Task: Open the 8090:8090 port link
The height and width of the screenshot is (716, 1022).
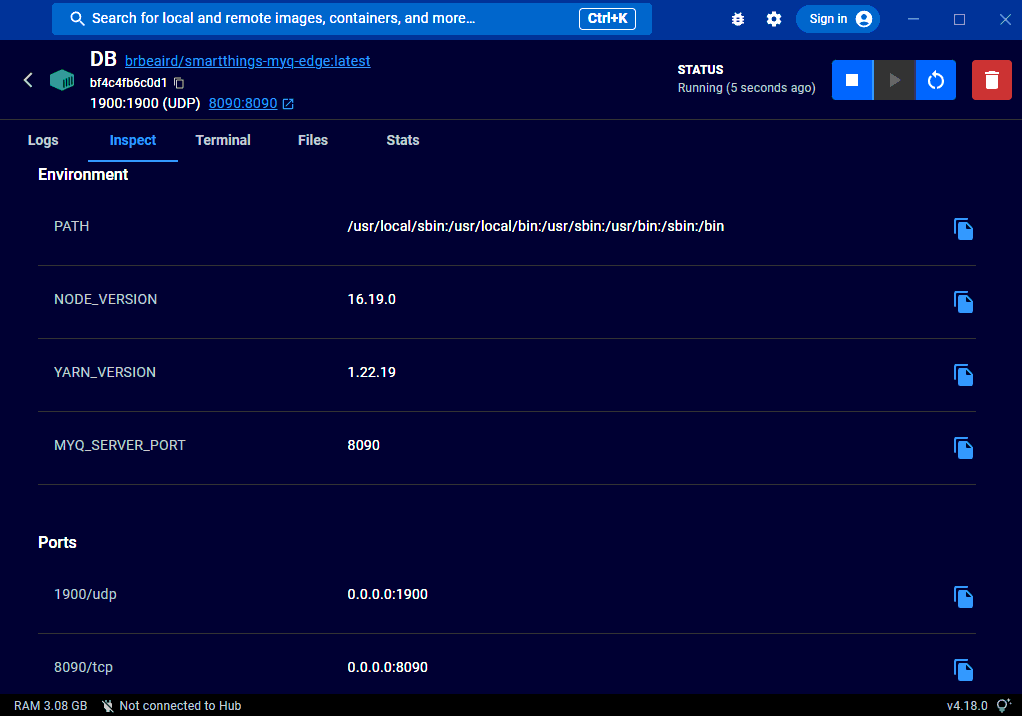Action: click(243, 104)
